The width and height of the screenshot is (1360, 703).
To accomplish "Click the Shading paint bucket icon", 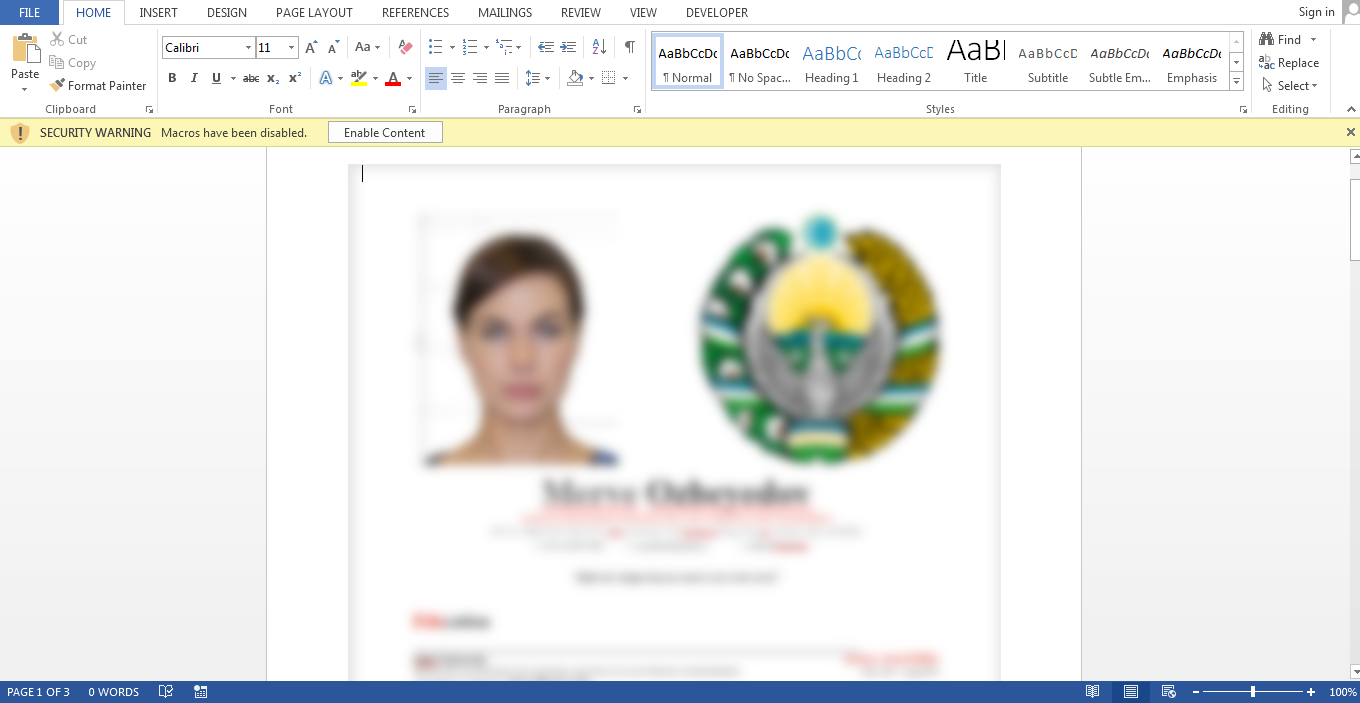I will click(575, 78).
